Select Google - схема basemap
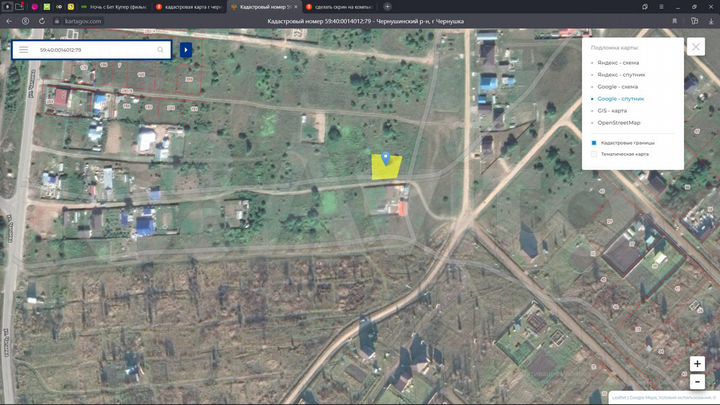The height and width of the screenshot is (405, 720). pyautogui.click(x=617, y=86)
